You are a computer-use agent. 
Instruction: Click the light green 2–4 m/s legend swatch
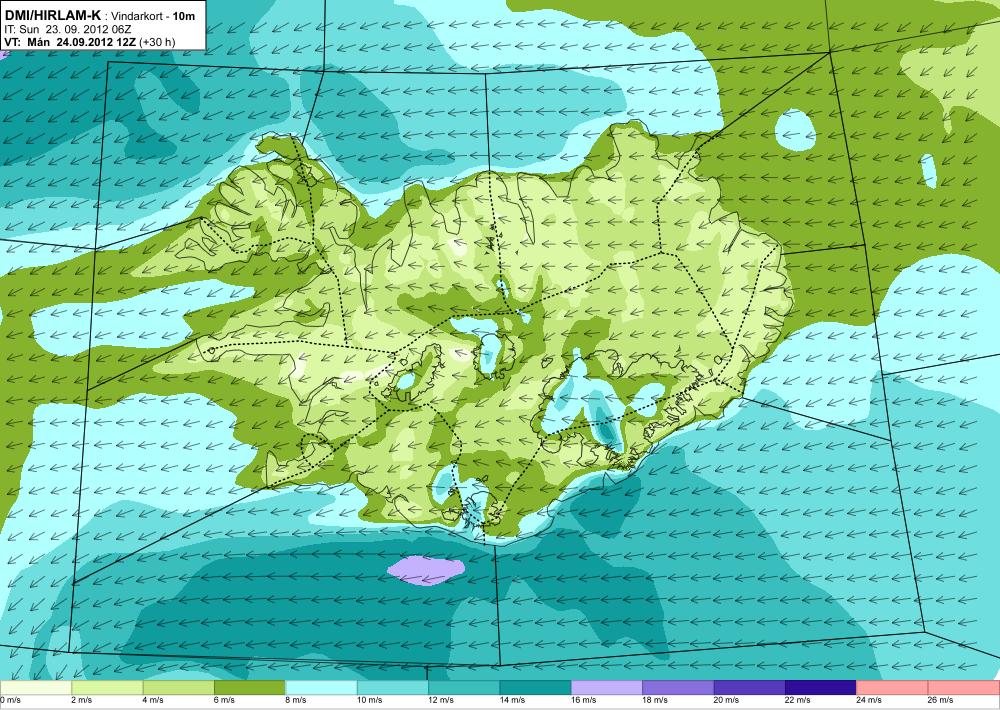pos(107,688)
